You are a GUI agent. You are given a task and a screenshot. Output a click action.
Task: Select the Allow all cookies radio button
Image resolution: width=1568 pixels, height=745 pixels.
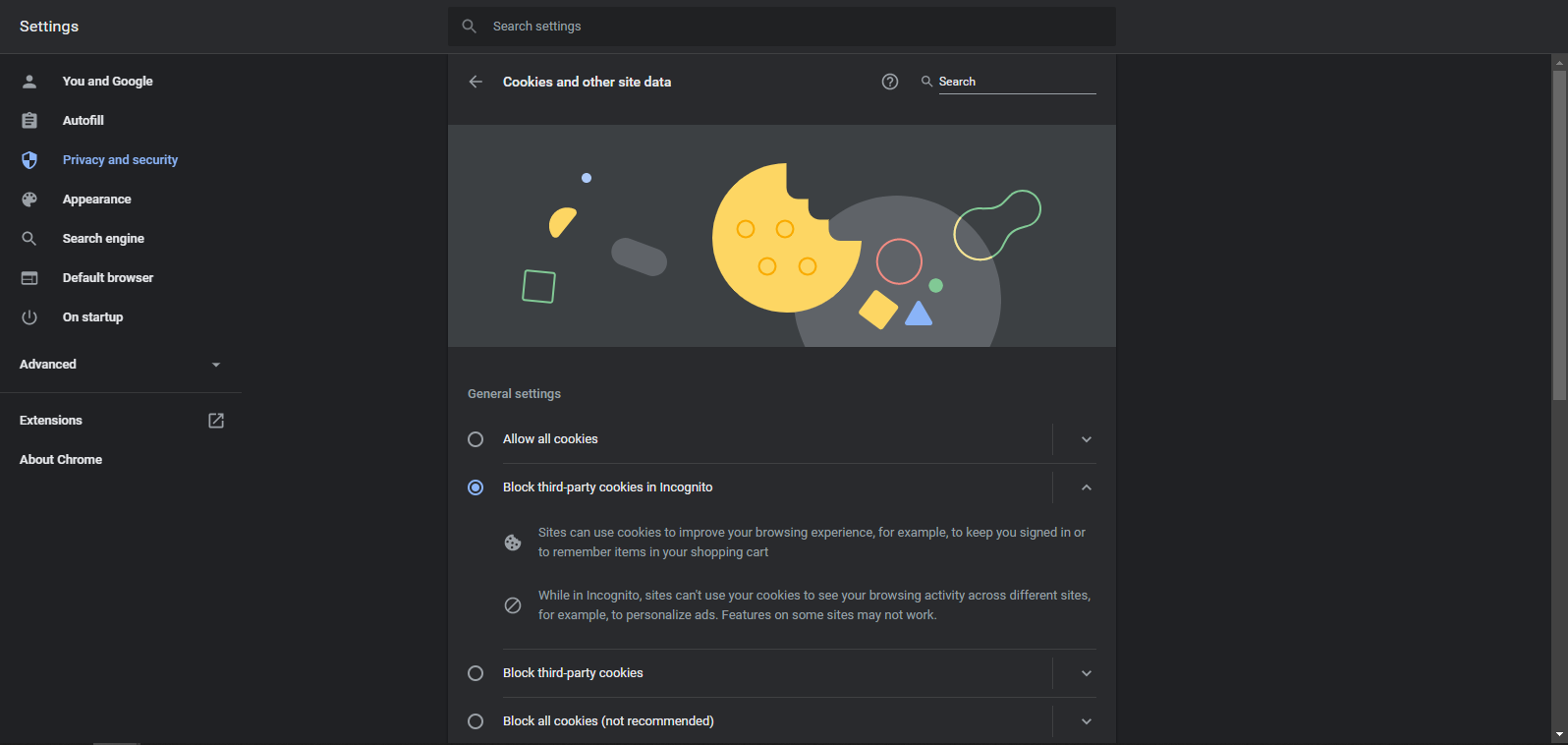[476, 439]
